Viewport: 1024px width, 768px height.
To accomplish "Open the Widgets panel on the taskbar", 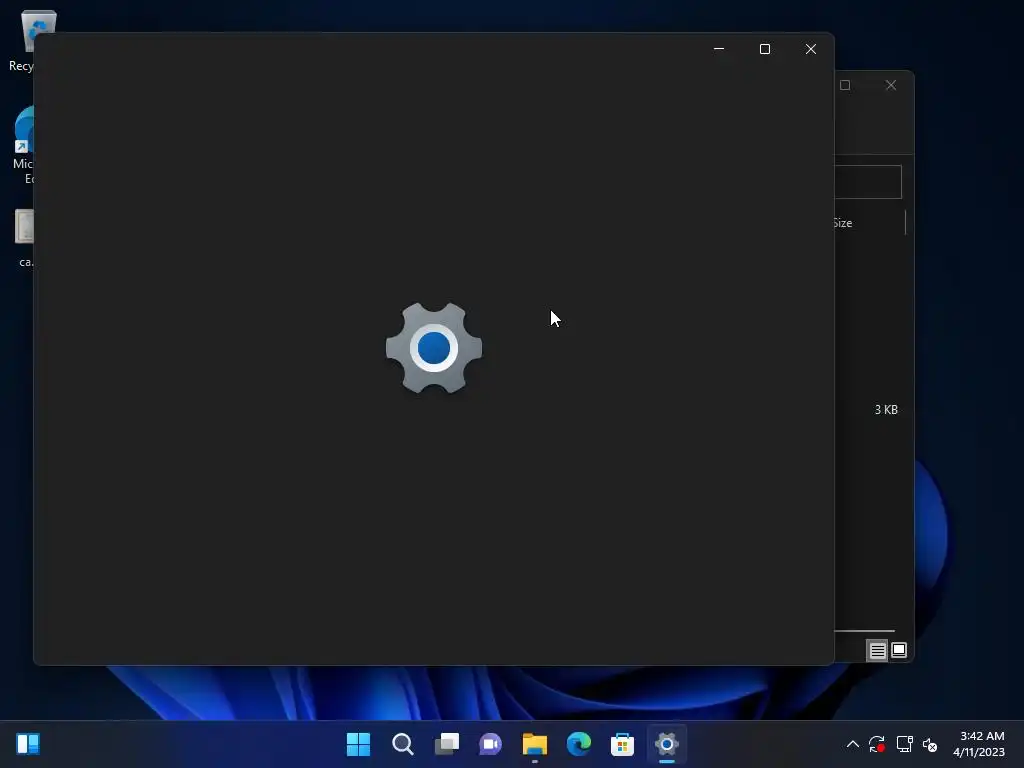I will (28, 744).
